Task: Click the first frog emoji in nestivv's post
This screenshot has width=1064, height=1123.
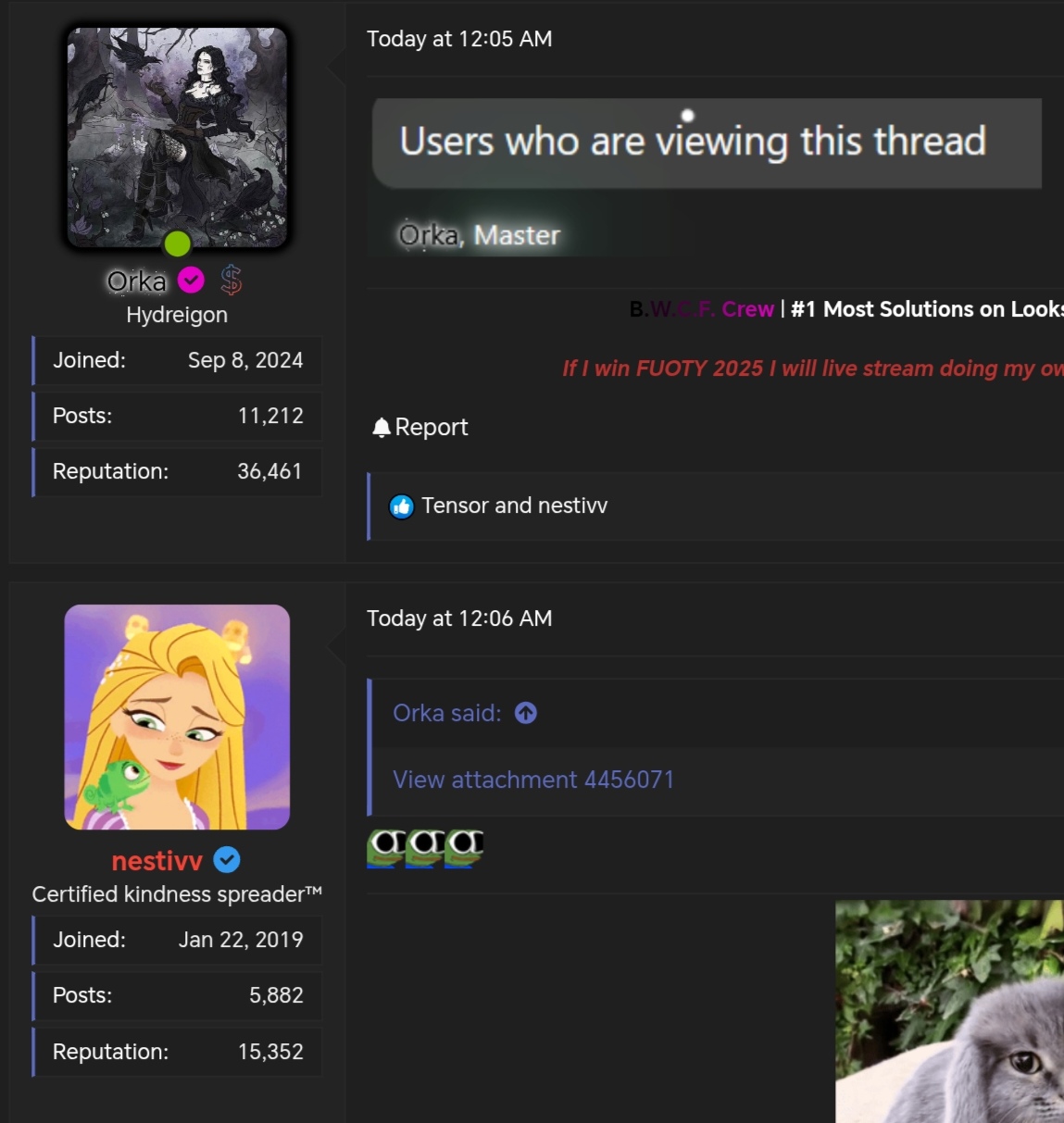Action: (385, 847)
